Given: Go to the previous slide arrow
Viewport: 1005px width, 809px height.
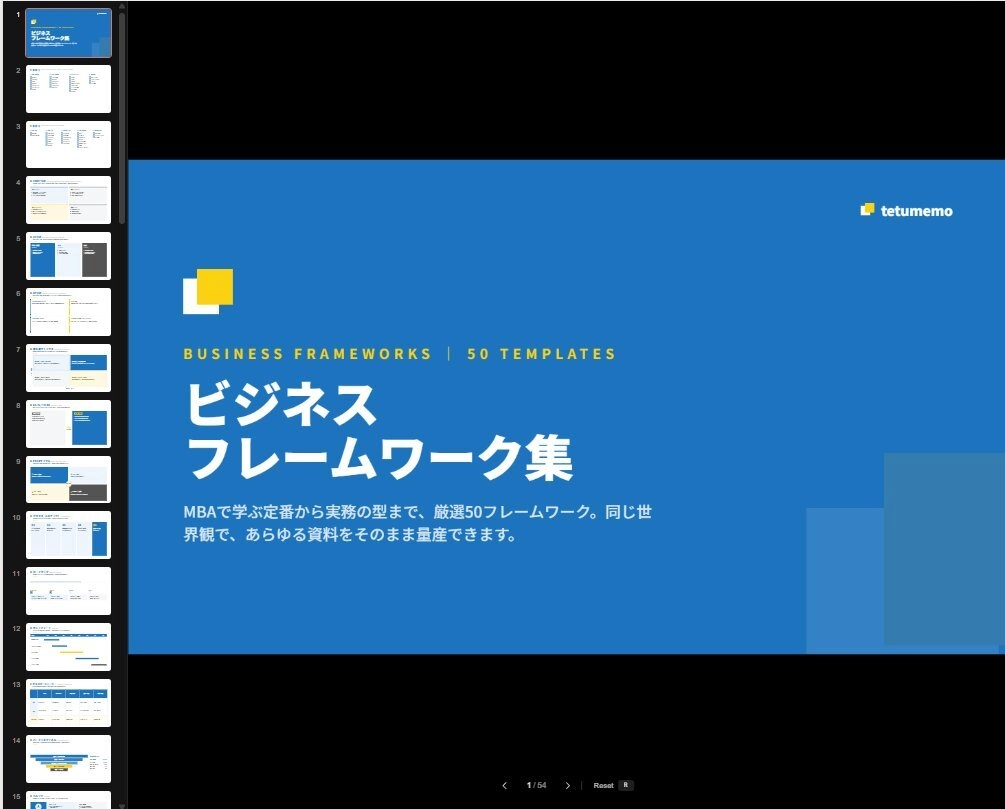Looking at the screenshot, I should [504, 785].
